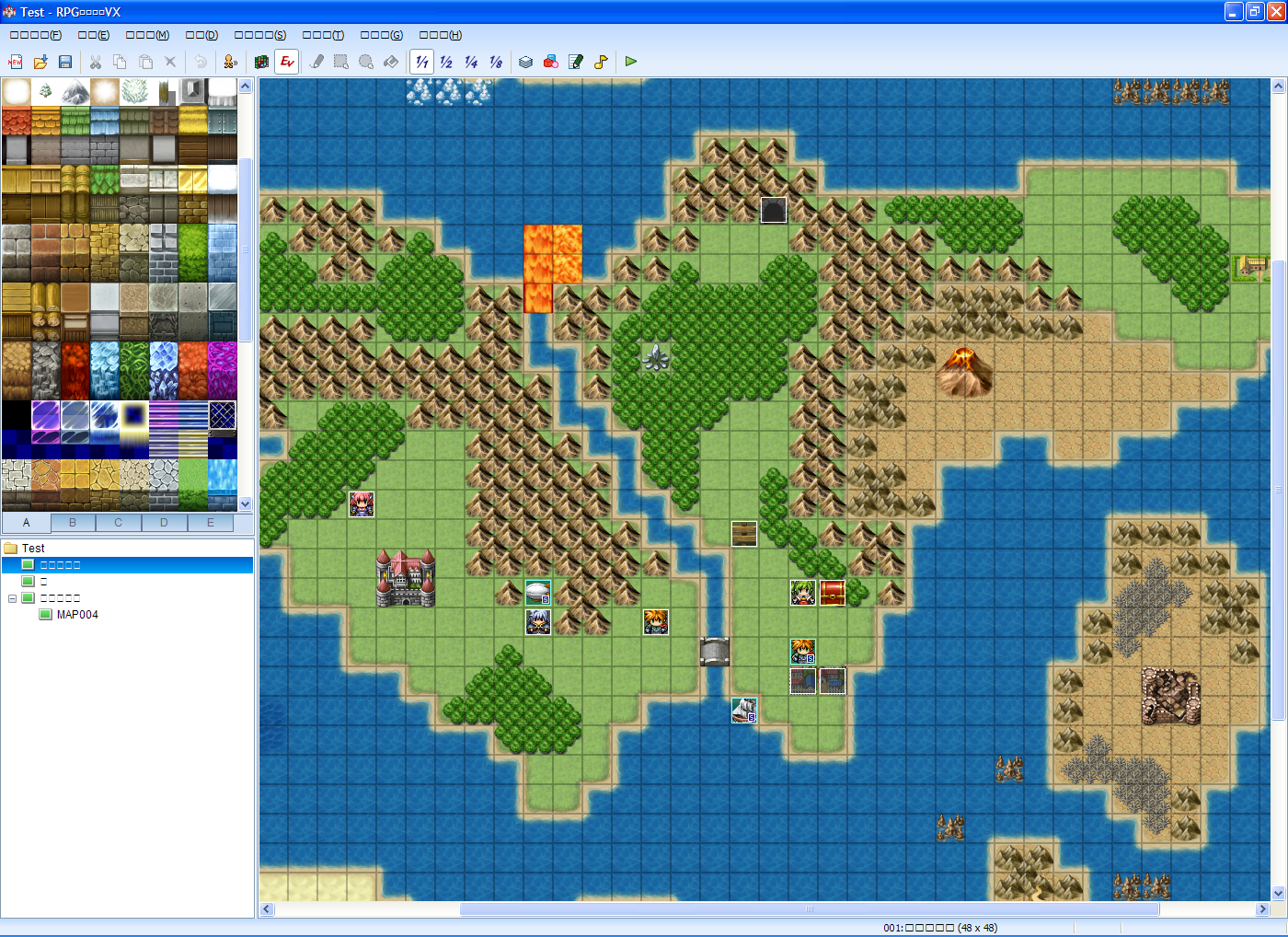Viewport: 1288px width, 937px height.
Task: Switch to tileset tab C
Action: [118, 522]
